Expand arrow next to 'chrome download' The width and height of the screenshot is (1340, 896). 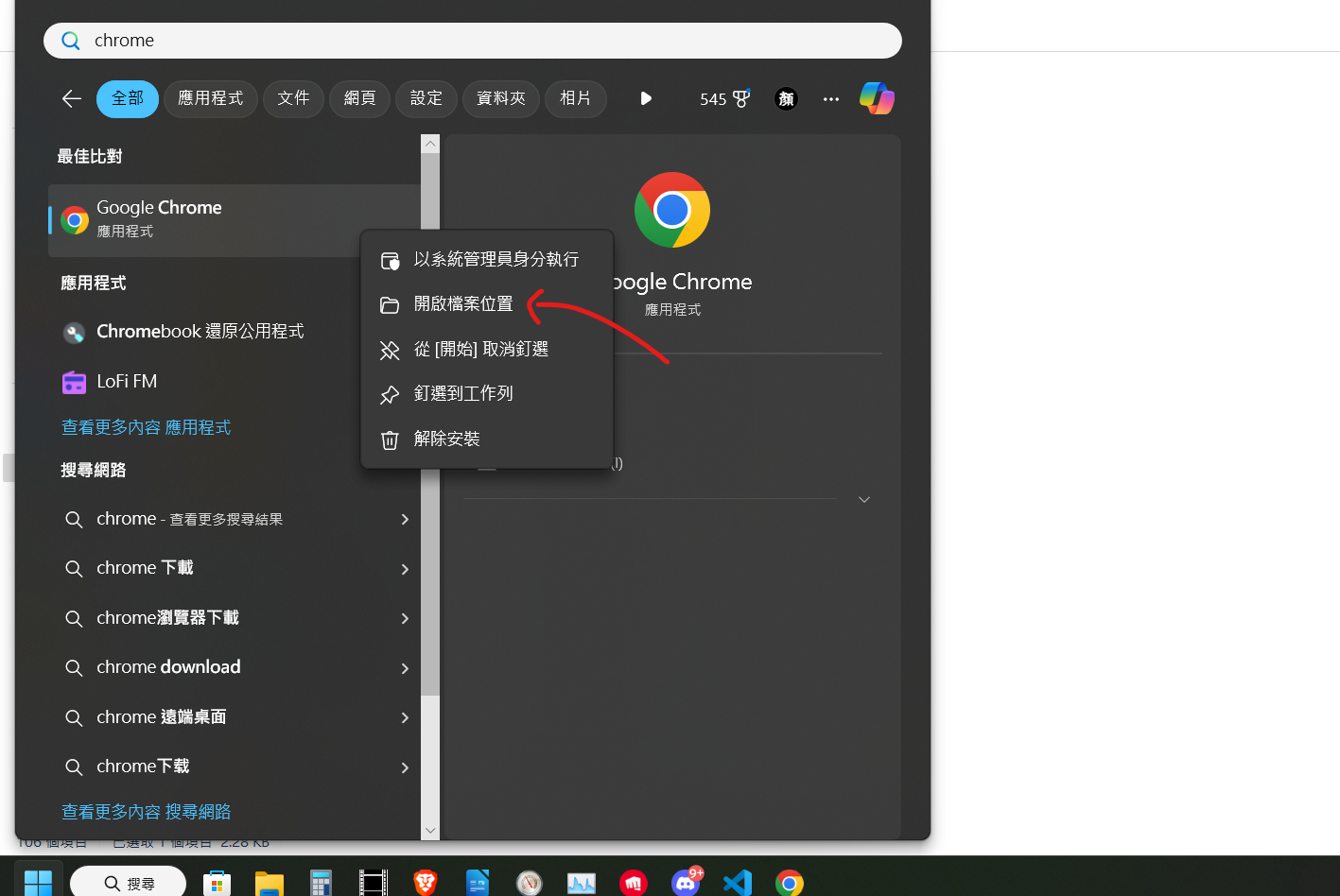405,668
